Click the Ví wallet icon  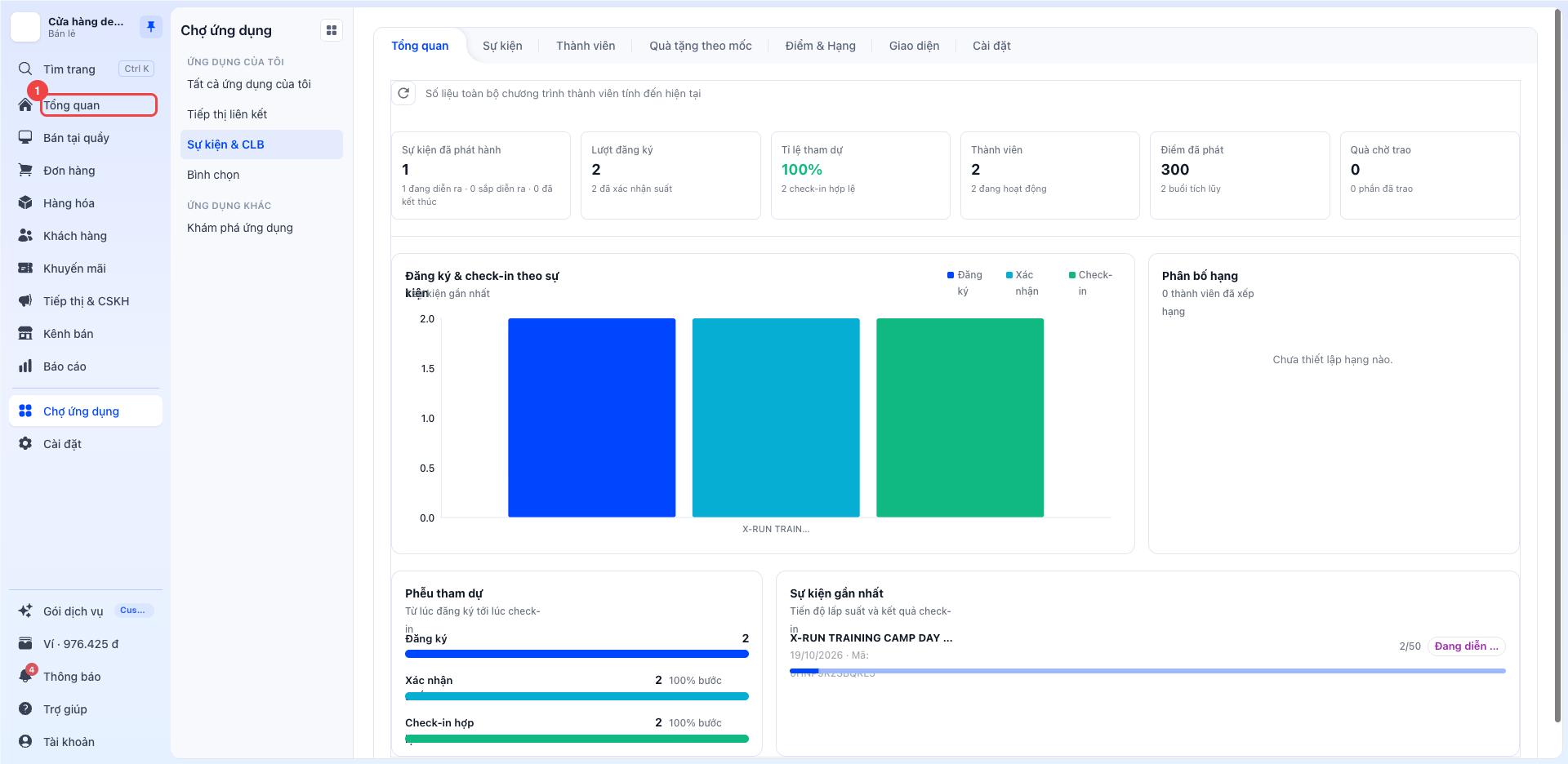25,643
